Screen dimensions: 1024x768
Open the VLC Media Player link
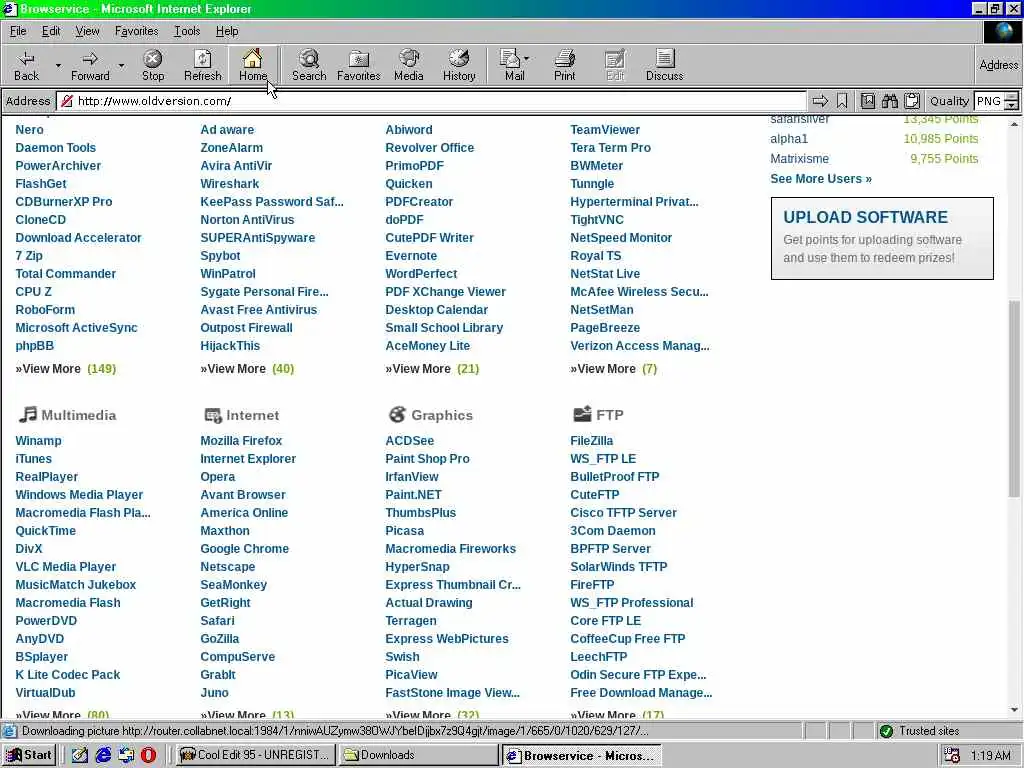(x=65, y=567)
